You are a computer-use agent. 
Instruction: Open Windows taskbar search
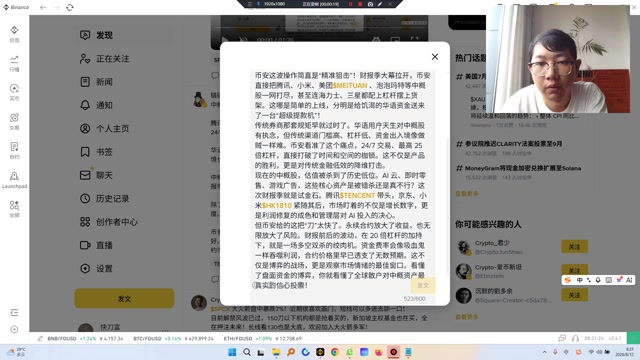point(247,352)
